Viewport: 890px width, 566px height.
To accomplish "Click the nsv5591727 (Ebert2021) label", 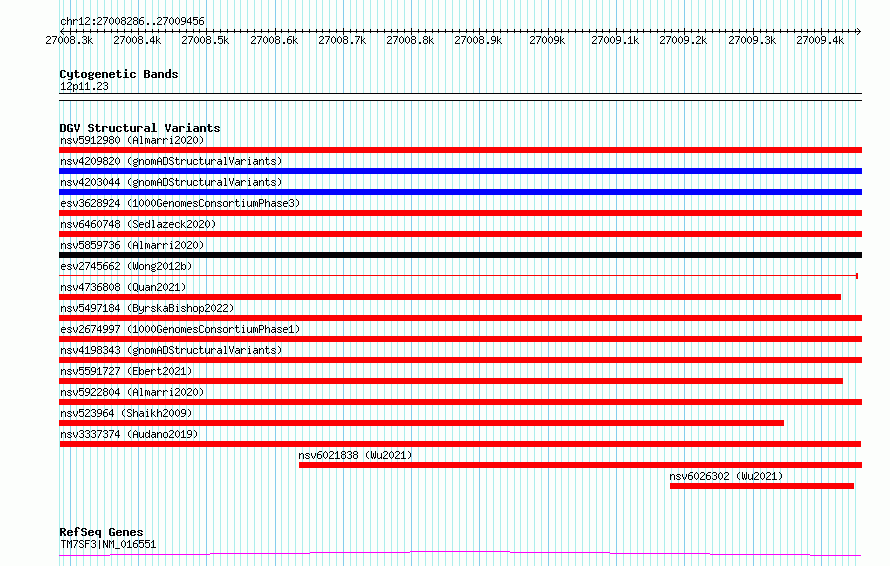I will click(x=126, y=371).
